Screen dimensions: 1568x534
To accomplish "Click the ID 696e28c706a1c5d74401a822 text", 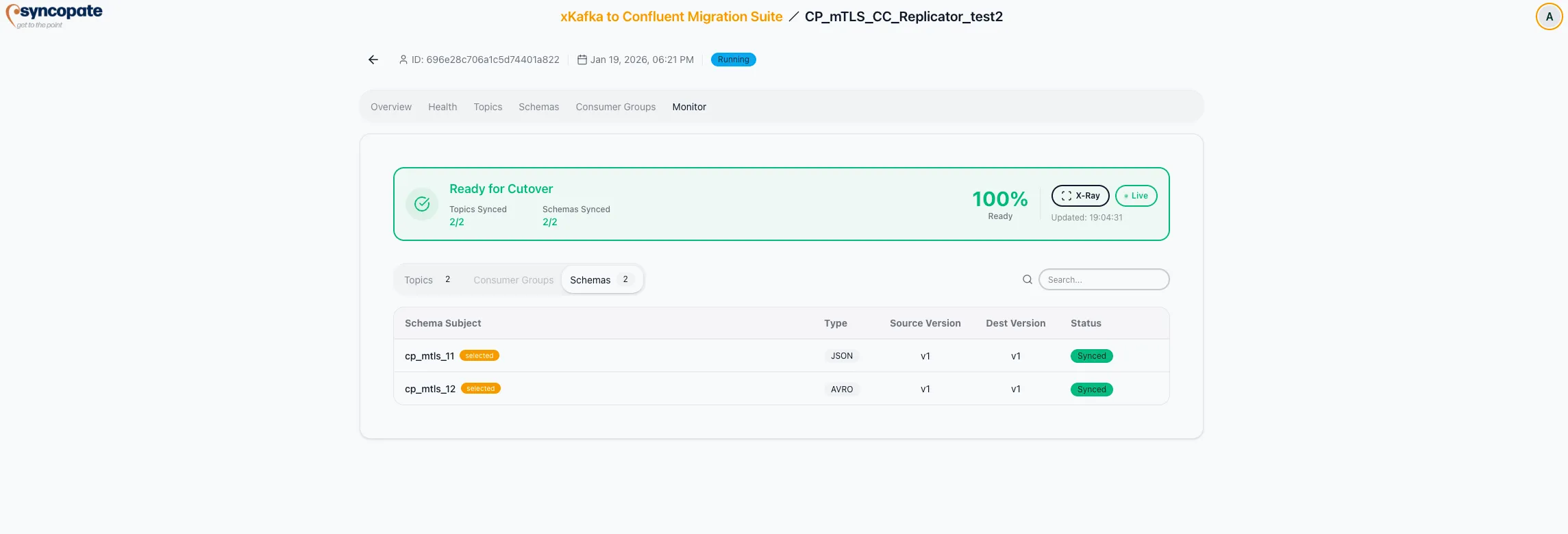I will [485, 60].
